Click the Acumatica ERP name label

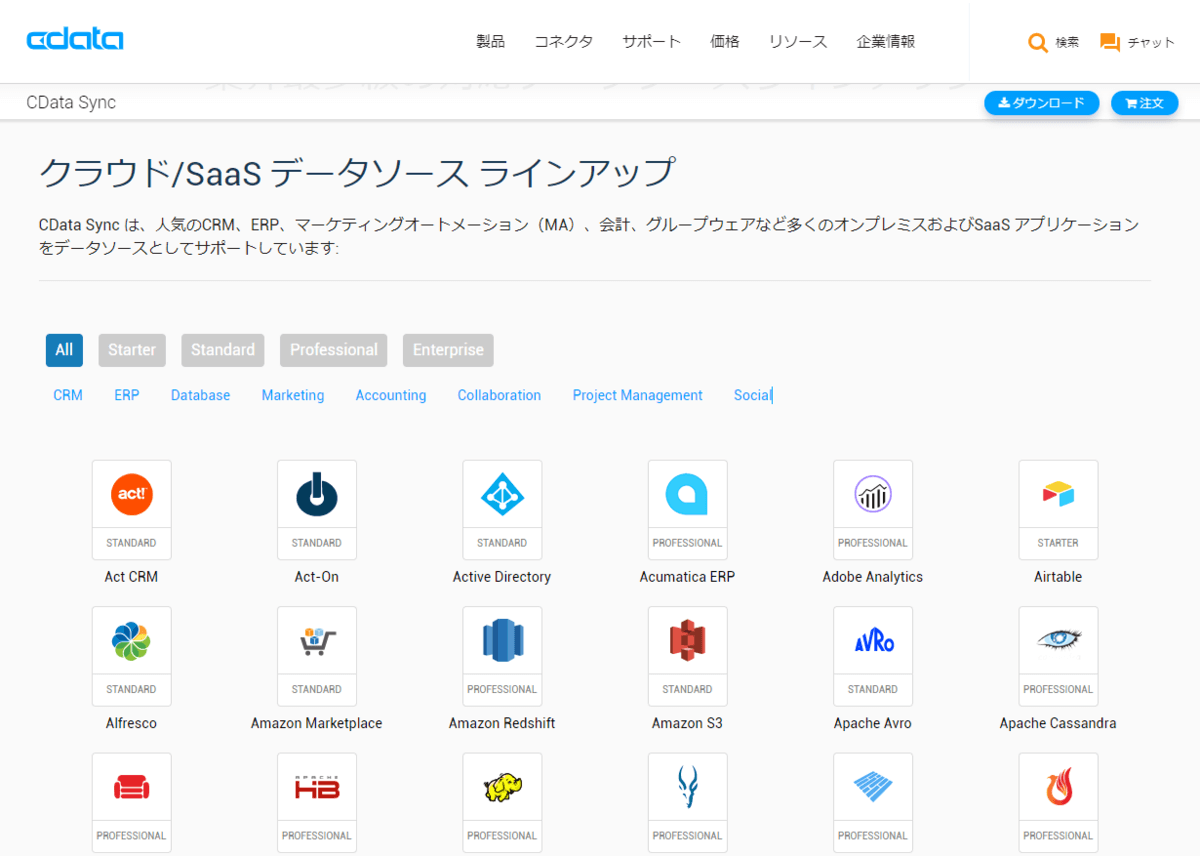pyautogui.click(x=687, y=577)
